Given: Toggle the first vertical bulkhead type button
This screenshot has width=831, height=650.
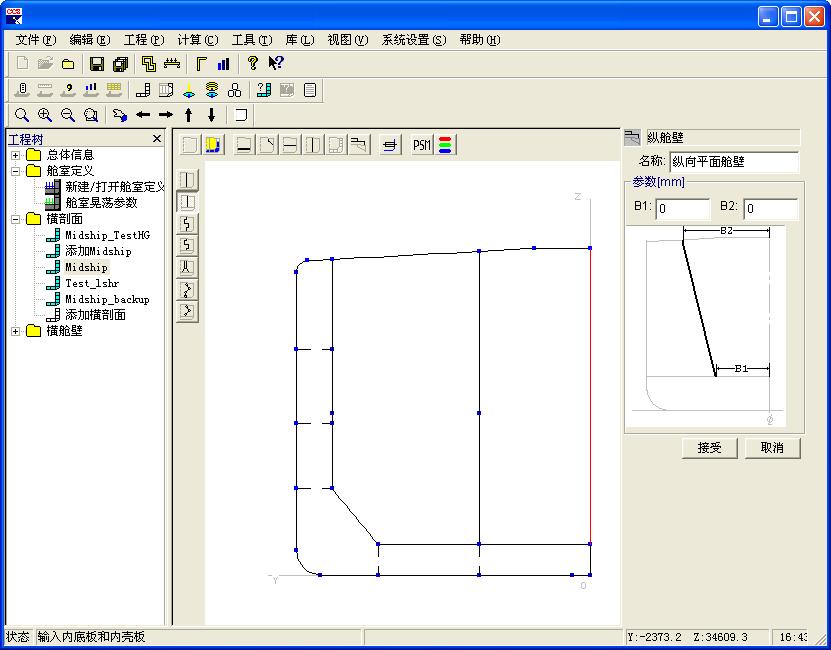Looking at the screenshot, I should 187,180.
